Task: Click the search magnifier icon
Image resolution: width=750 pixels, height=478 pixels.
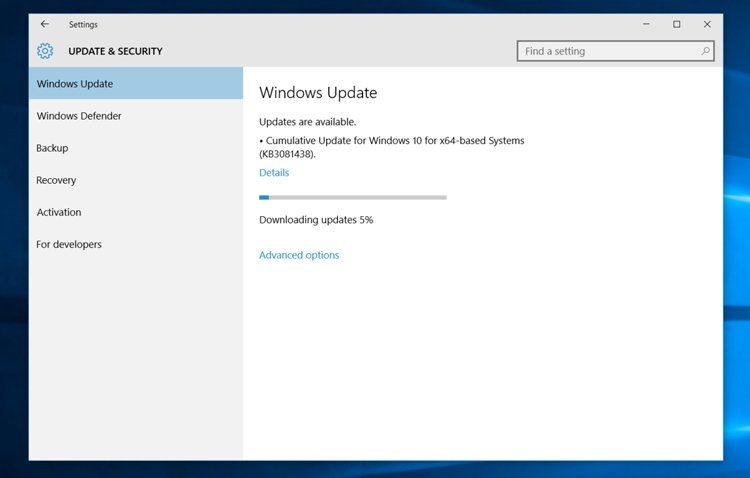Action: pyautogui.click(x=705, y=51)
